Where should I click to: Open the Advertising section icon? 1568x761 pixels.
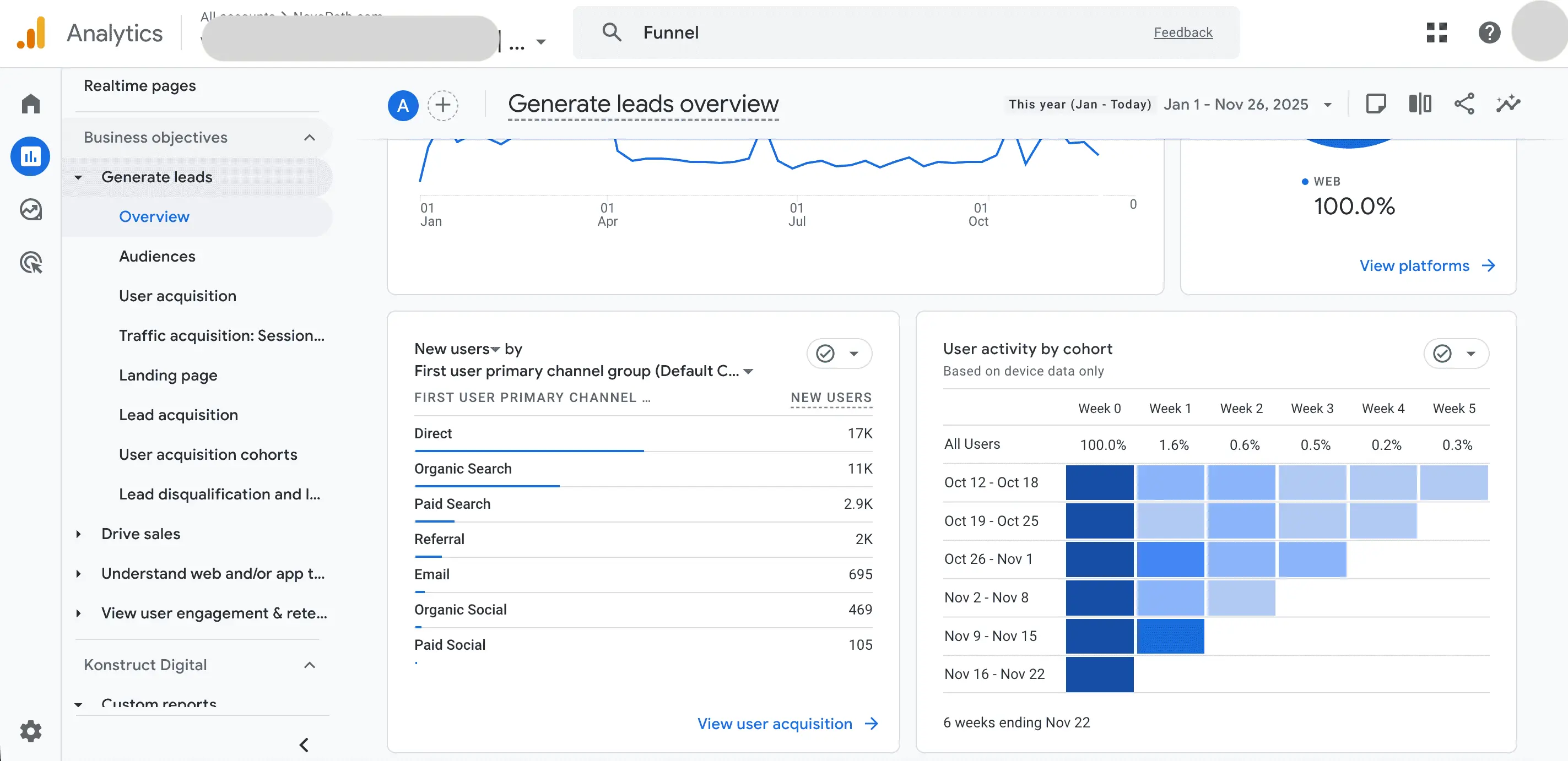(x=30, y=263)
